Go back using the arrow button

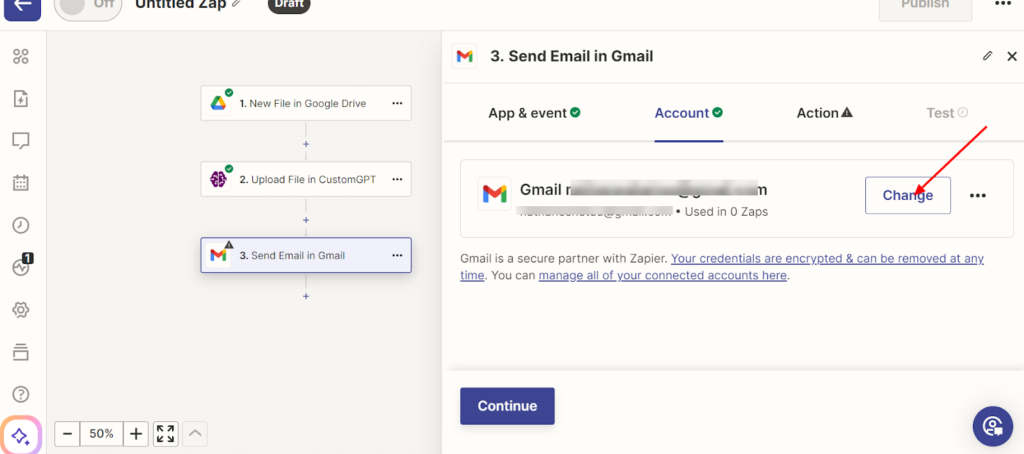coord(22,7)
